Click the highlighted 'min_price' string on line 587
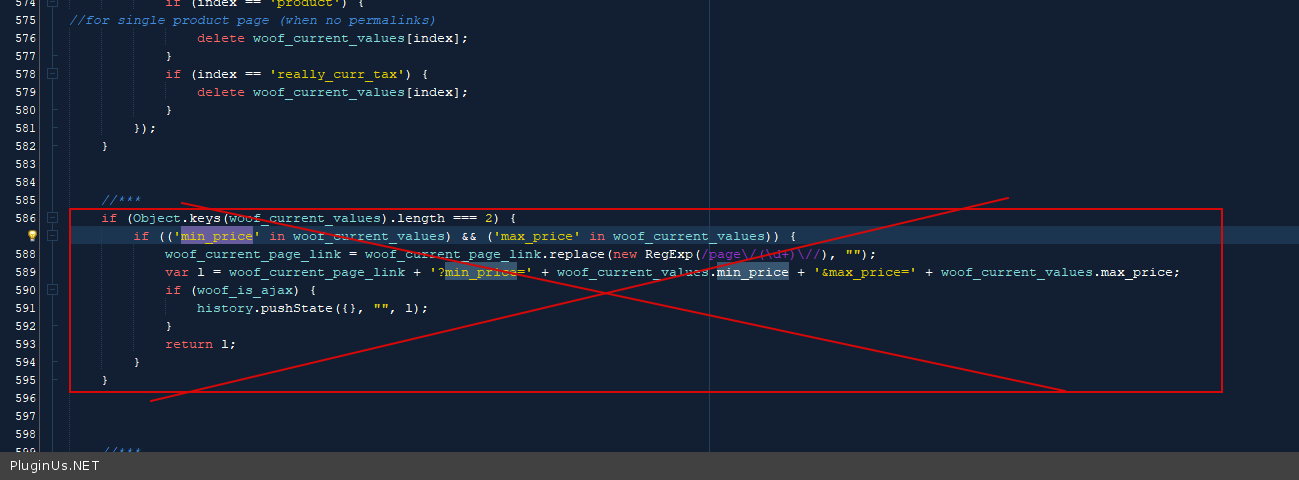This screenshot has height=480, width=1299. tap(217, 236)
